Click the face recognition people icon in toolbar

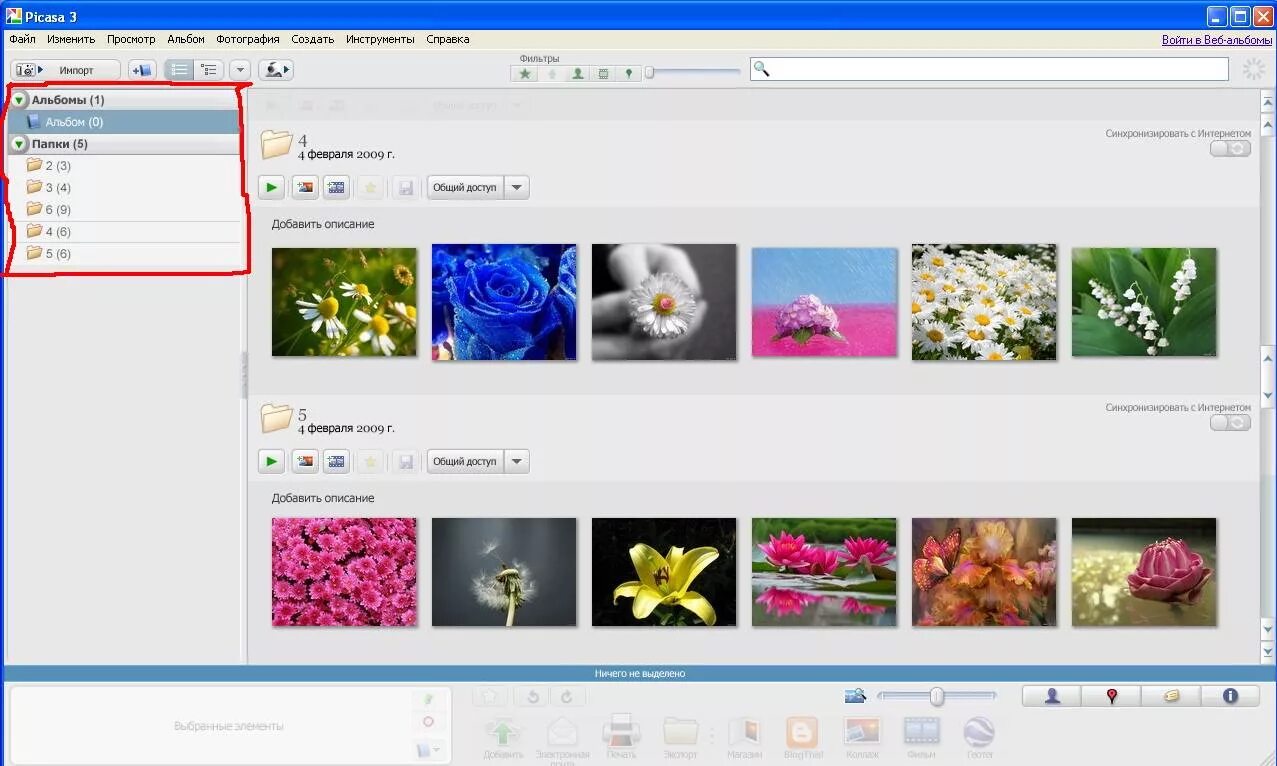point(276,70)
